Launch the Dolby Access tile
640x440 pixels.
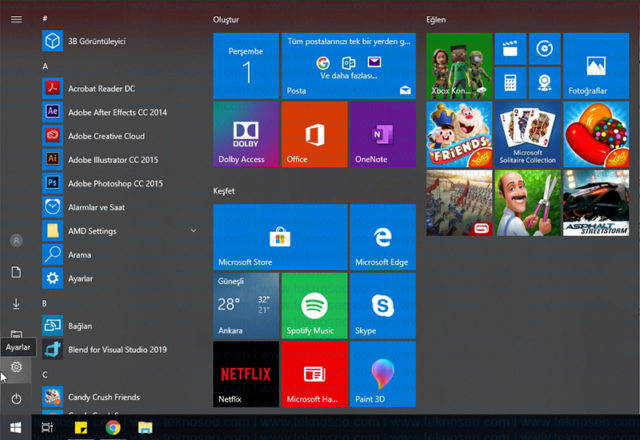coord(246,134)
